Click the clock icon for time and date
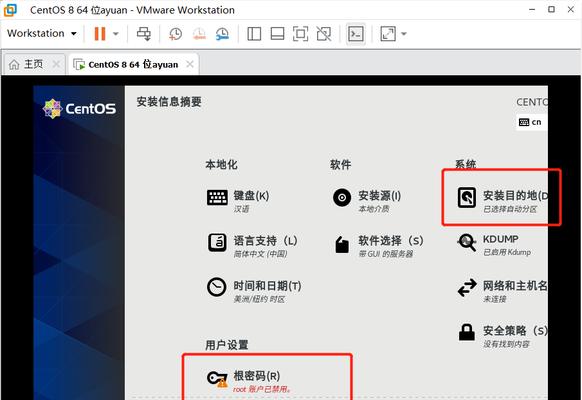Image resolution: width=582 pixels, height=400 pixels. pyautogui.click(x=216, y=287)
